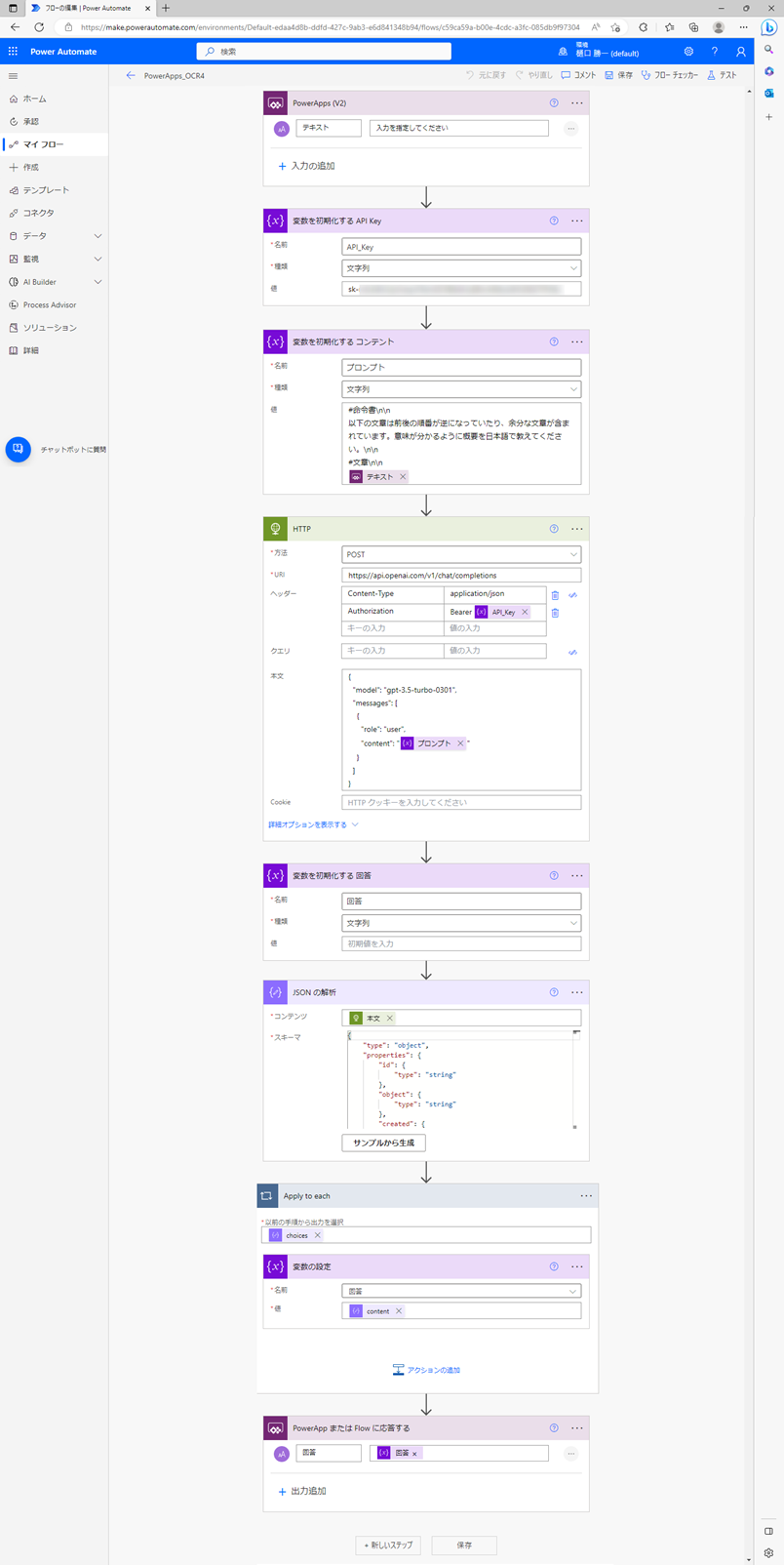Remove the API_Key token from Authorization

pos(525,612)
